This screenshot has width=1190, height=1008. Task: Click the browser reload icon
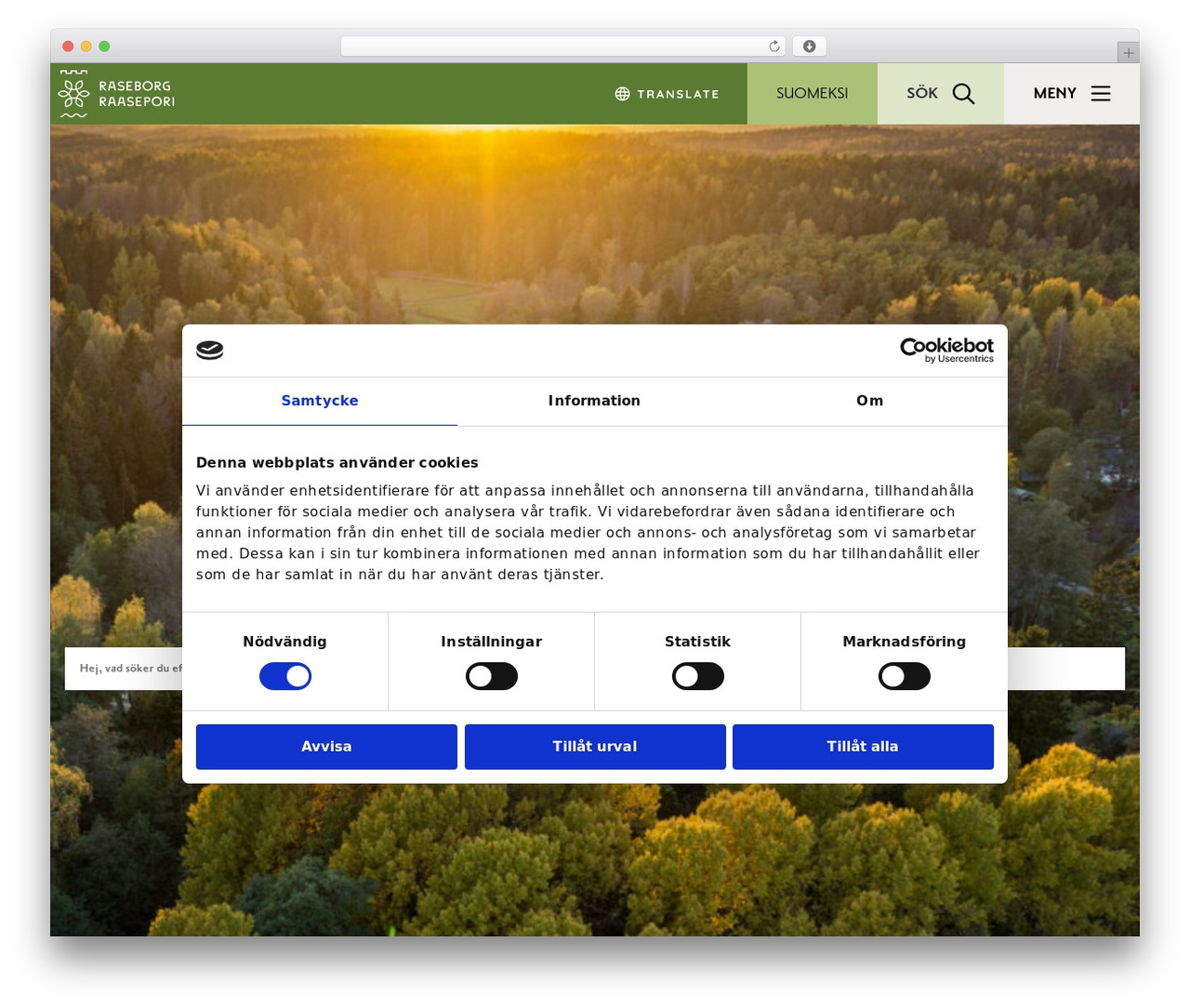(774, 46)
